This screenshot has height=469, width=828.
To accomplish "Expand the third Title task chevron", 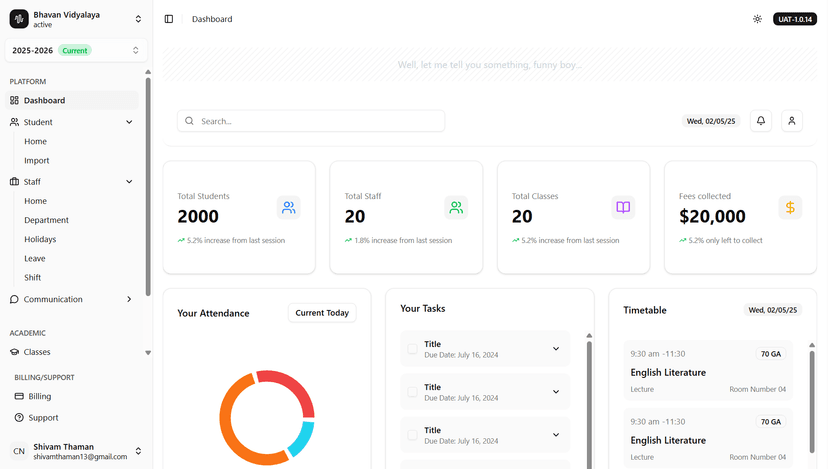I will point(556,435).
